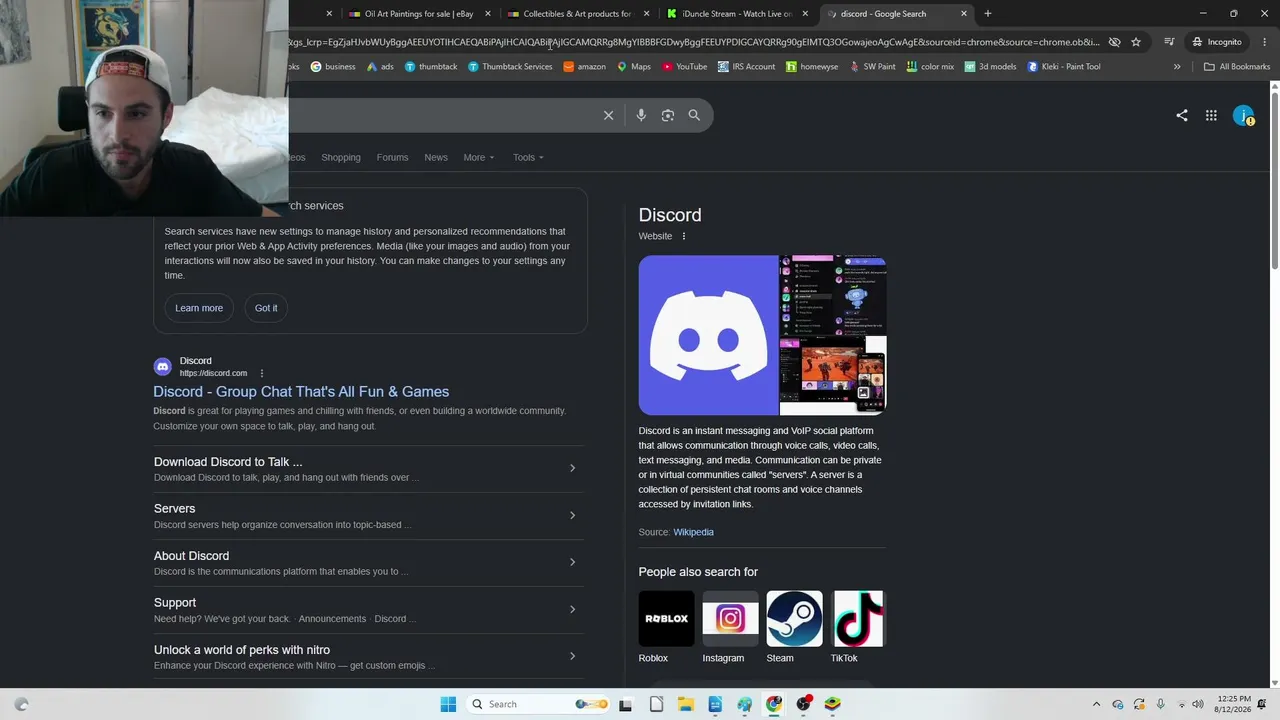Select the Instagram related search thumbnail
Screen dimensions: 1280x720
coord(730,619)
